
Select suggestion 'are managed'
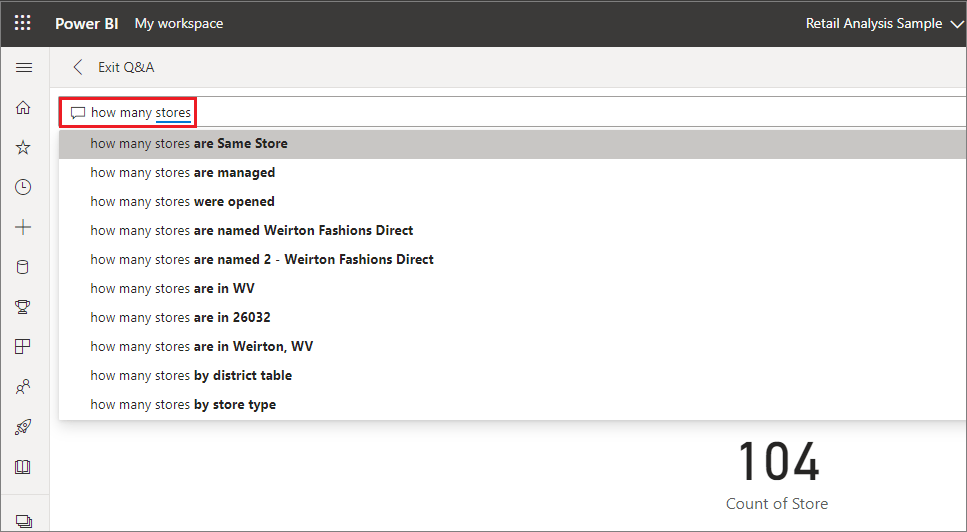(x=513, y=173)
